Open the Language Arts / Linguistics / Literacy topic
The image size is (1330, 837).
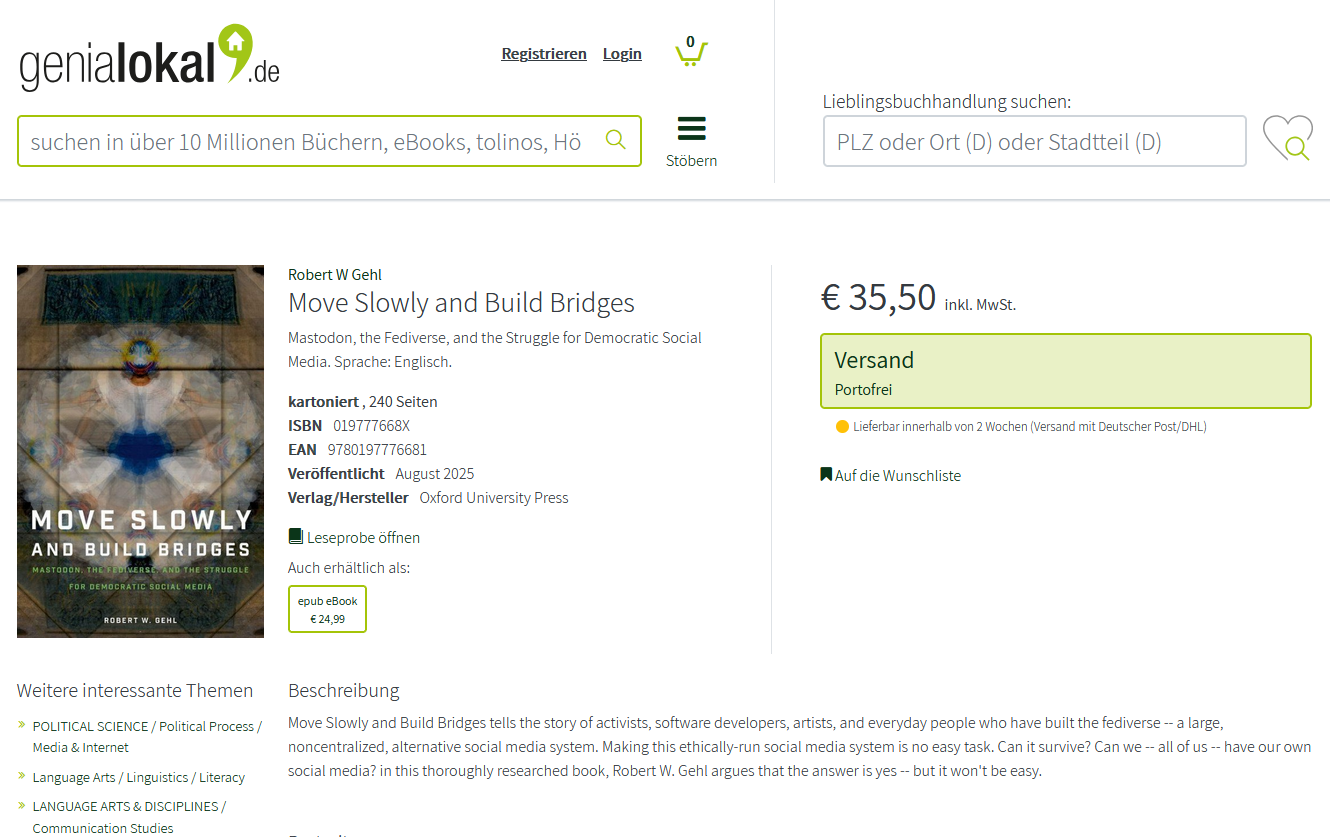138,777
